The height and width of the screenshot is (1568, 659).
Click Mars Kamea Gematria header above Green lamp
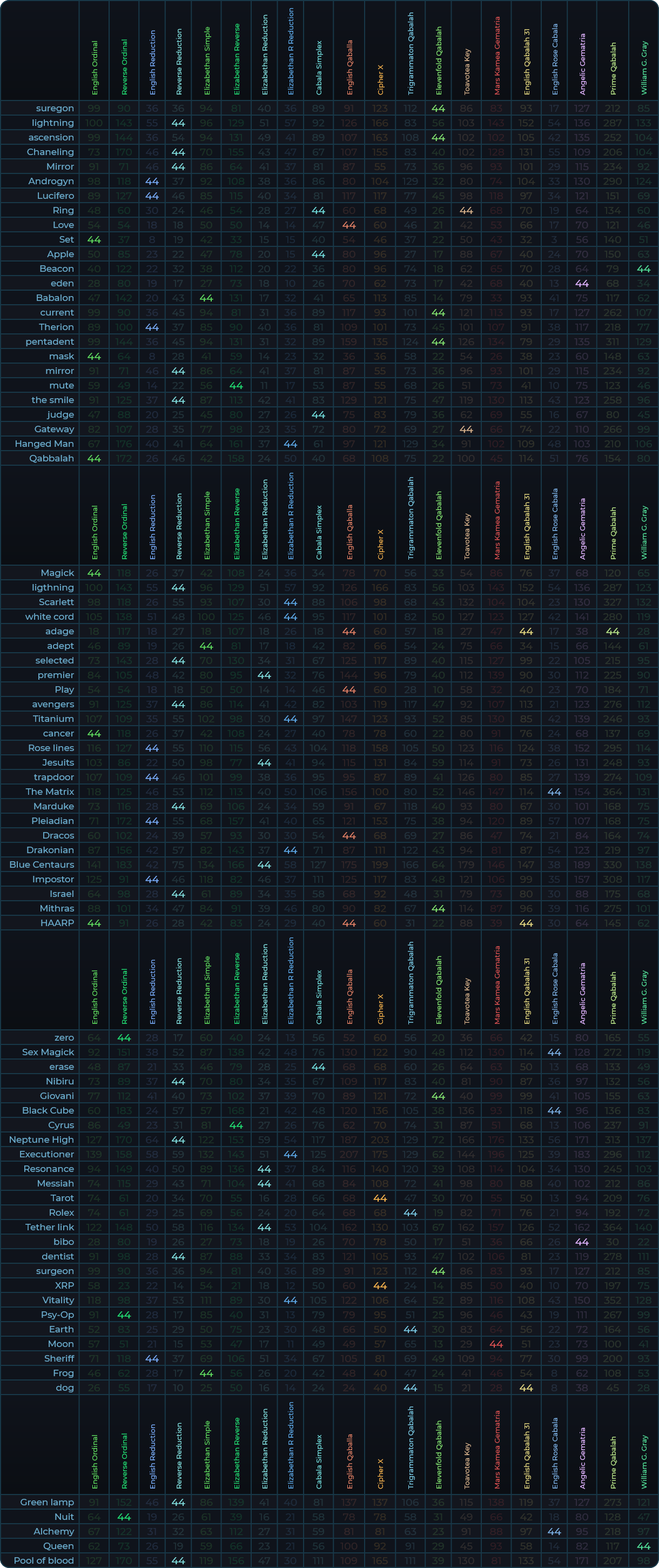496,1450
